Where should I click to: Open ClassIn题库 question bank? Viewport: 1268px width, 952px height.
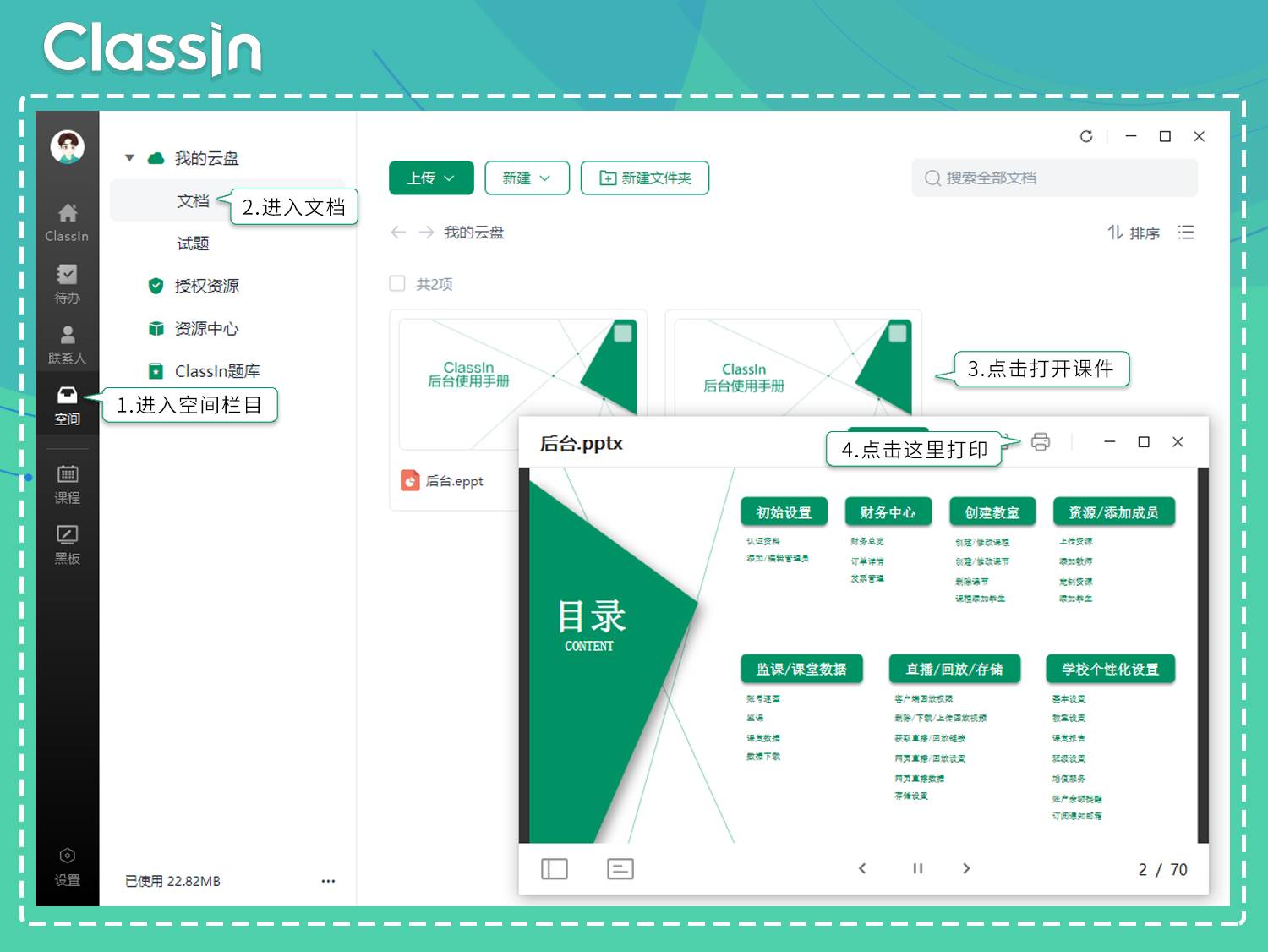tap(217, 370)
